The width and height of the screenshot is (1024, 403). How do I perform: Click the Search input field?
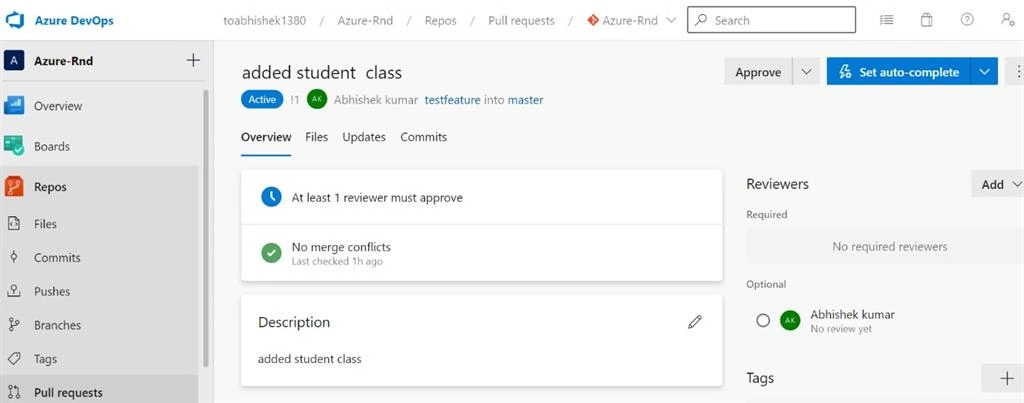771,20
